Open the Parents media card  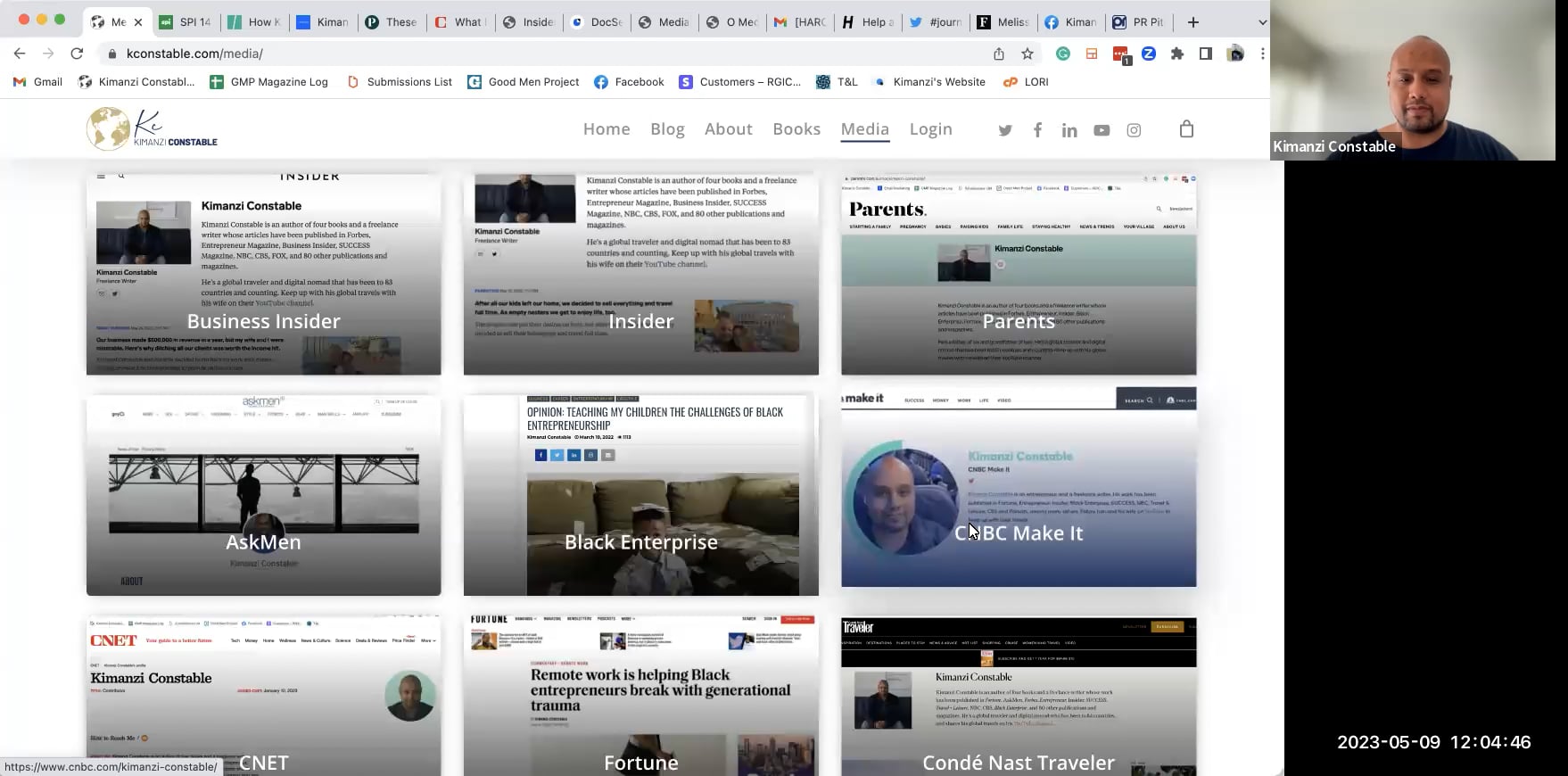1019,273
